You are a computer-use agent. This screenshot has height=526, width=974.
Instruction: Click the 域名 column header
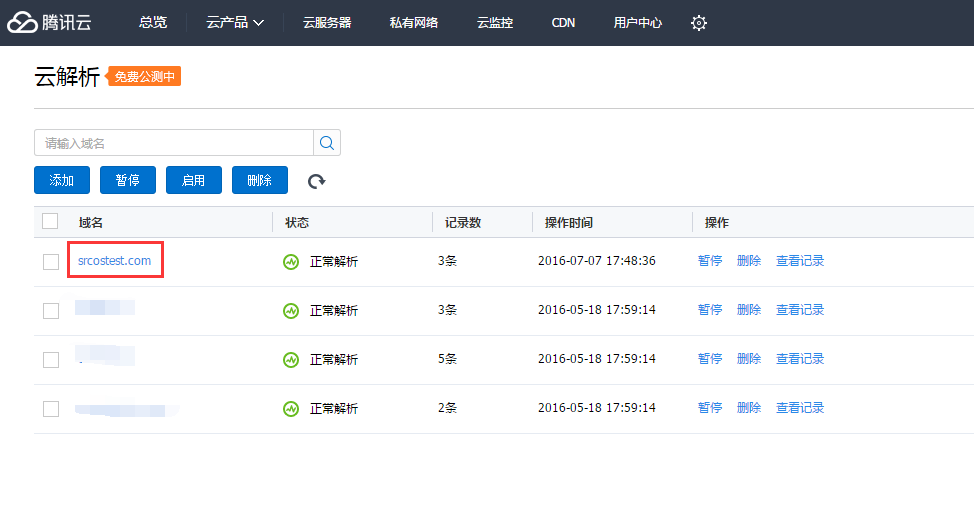[91, 222]
